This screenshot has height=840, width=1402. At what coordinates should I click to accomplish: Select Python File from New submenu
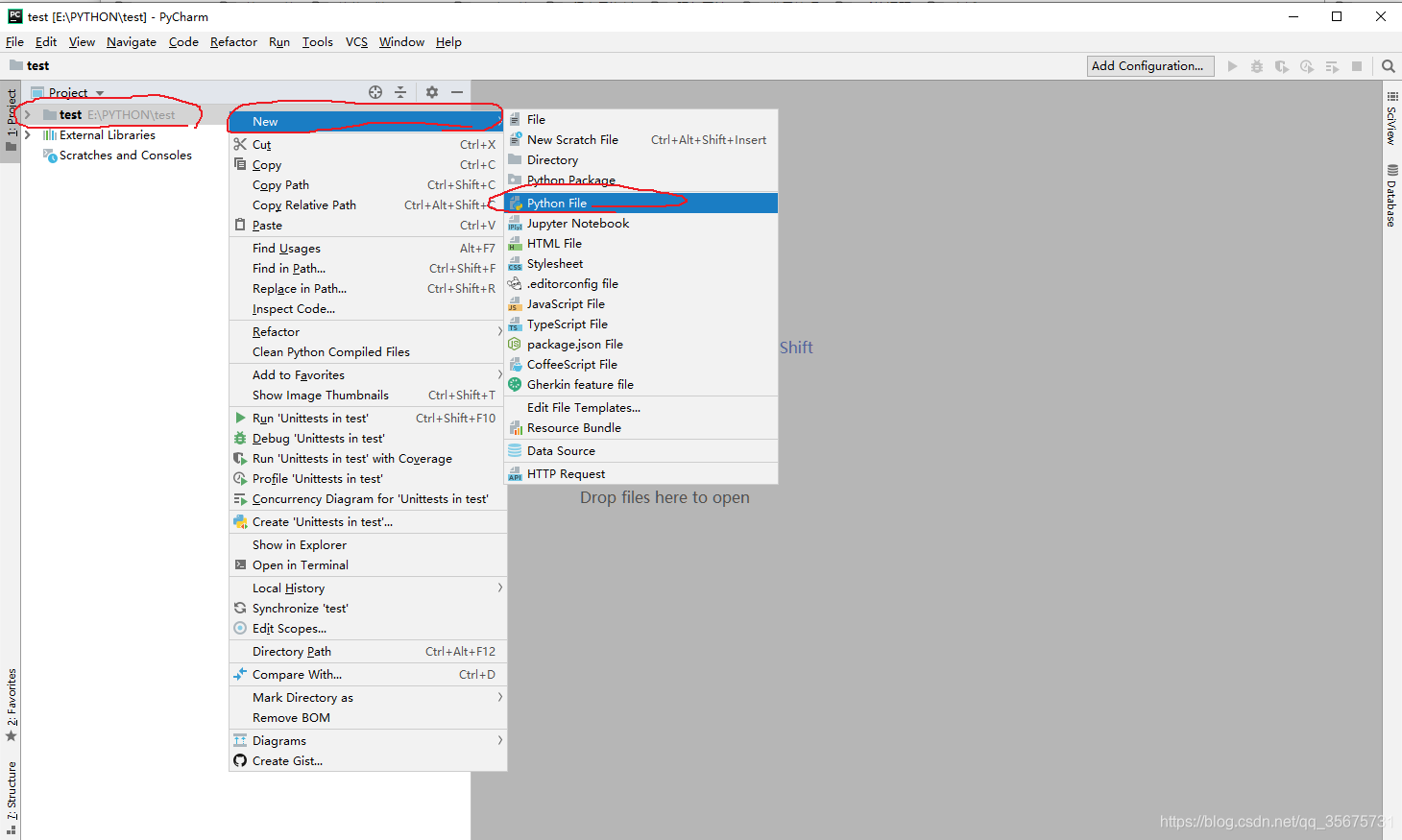coord(641,203)
